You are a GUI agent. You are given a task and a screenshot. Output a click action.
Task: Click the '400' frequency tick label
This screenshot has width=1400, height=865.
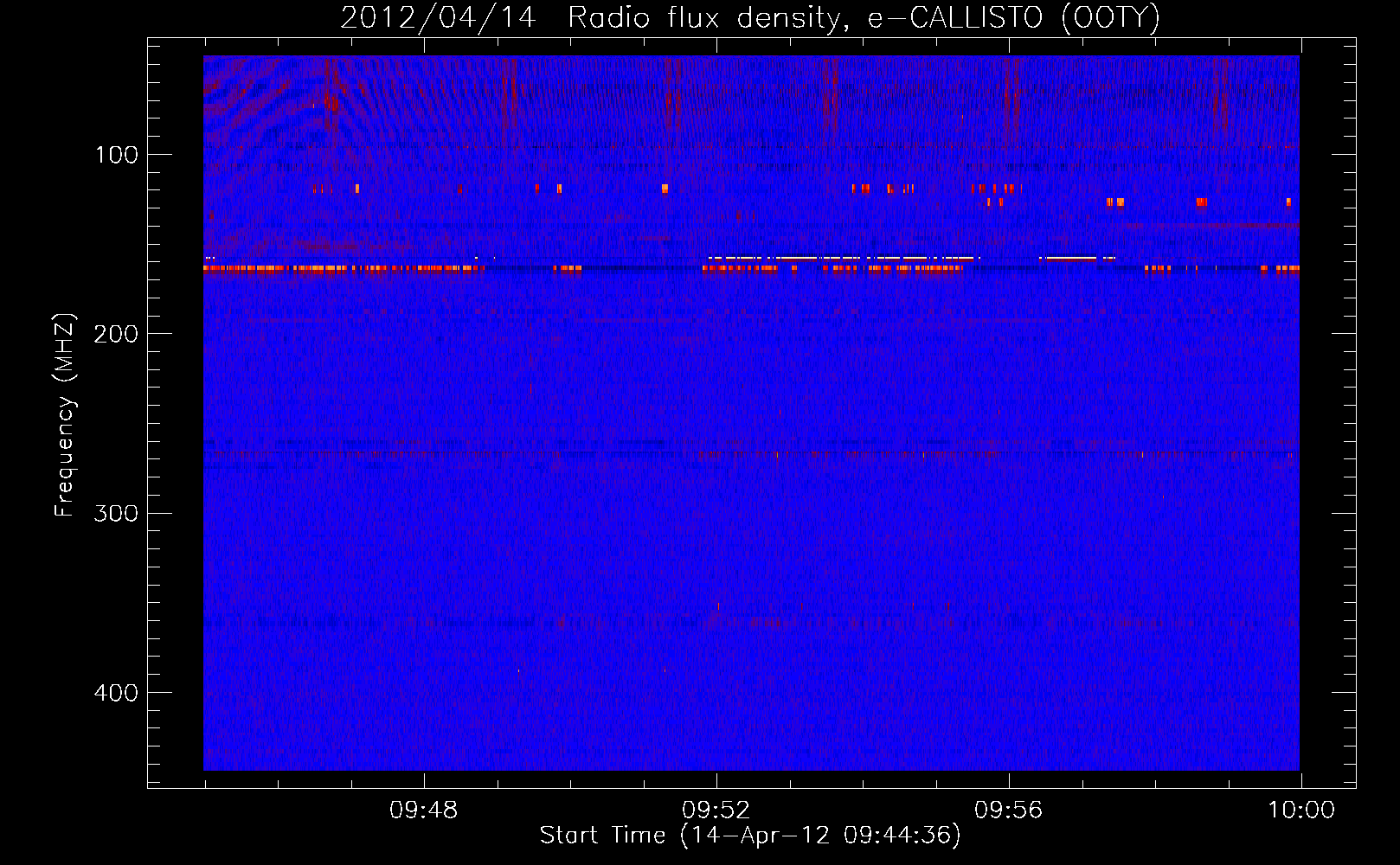pos(117,693)
